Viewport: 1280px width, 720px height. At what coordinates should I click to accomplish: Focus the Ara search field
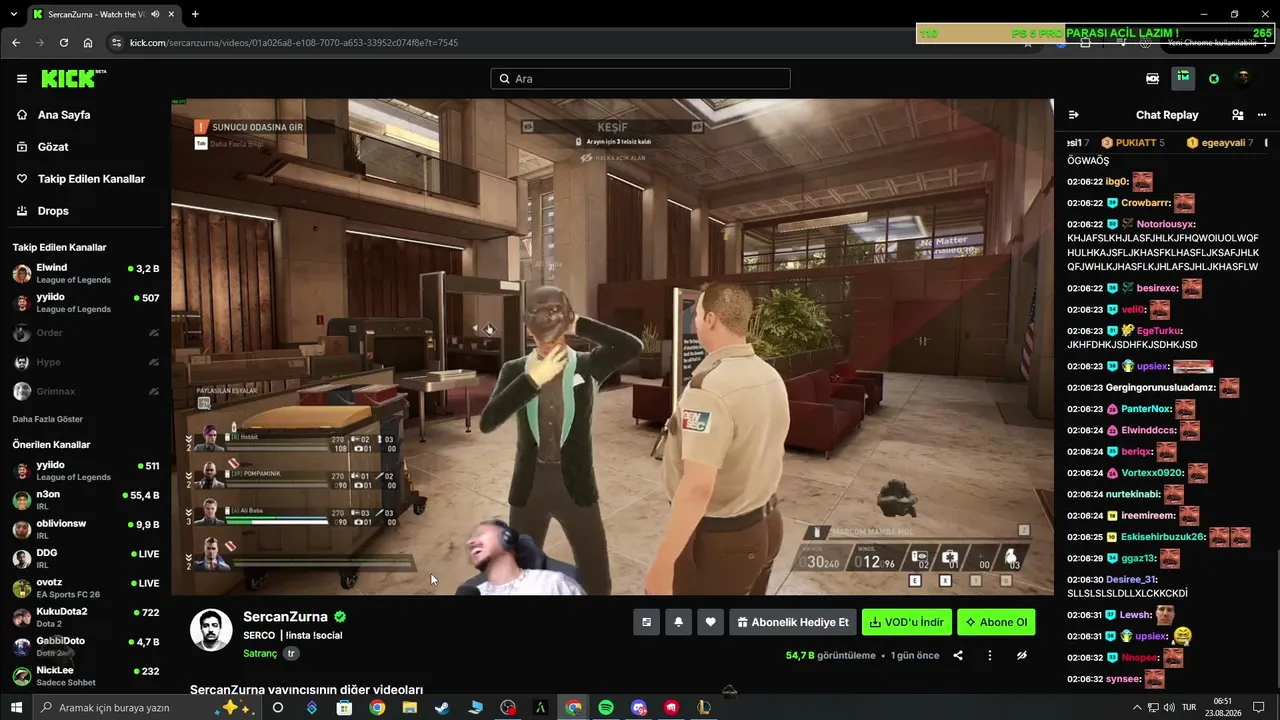(x=640, y=79)
